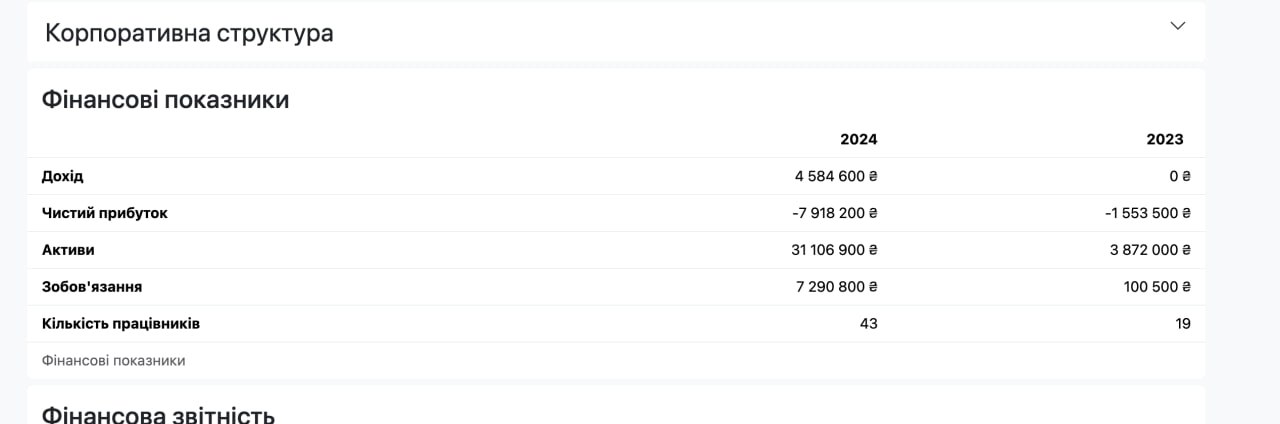Click the 2024 employee count 43

[x=868, y=324]
